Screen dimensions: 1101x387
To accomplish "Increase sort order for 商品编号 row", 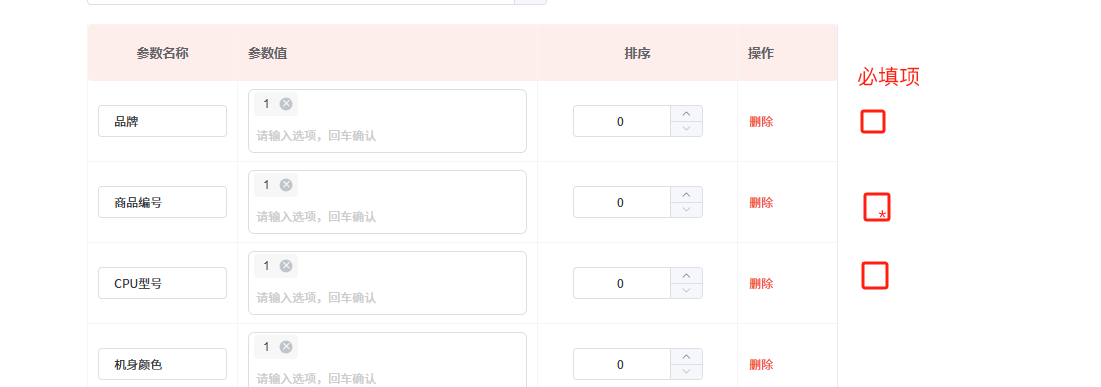I will point(687,195).
